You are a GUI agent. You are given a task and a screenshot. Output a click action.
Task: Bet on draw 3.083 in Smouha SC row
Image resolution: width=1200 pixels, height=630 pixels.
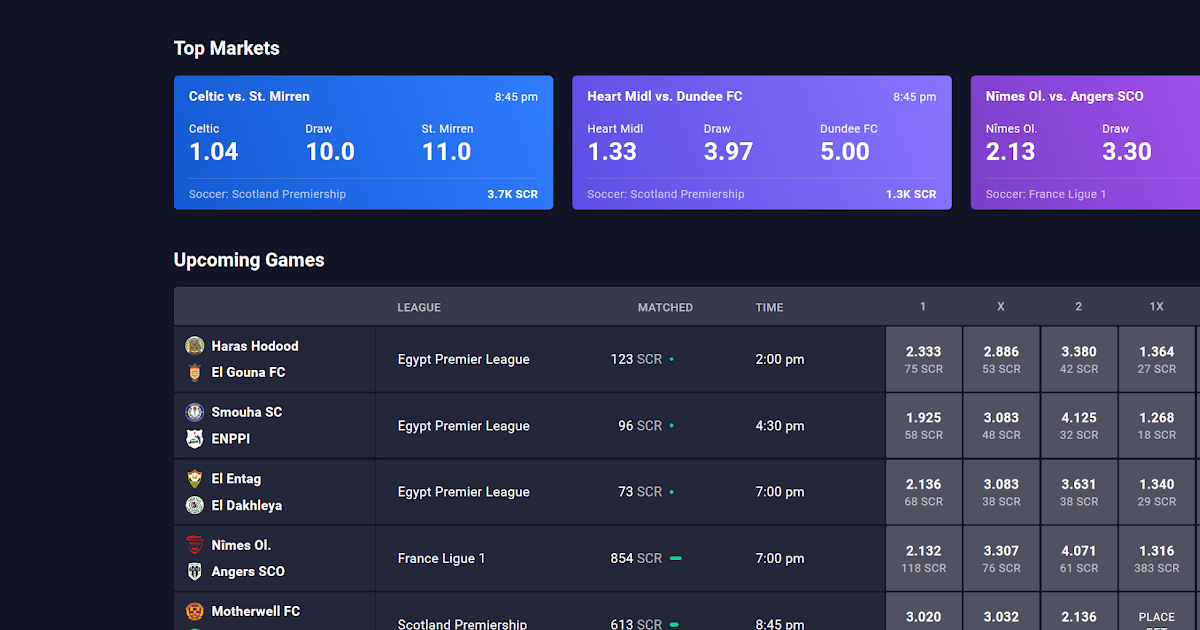tap(1001, 425)
